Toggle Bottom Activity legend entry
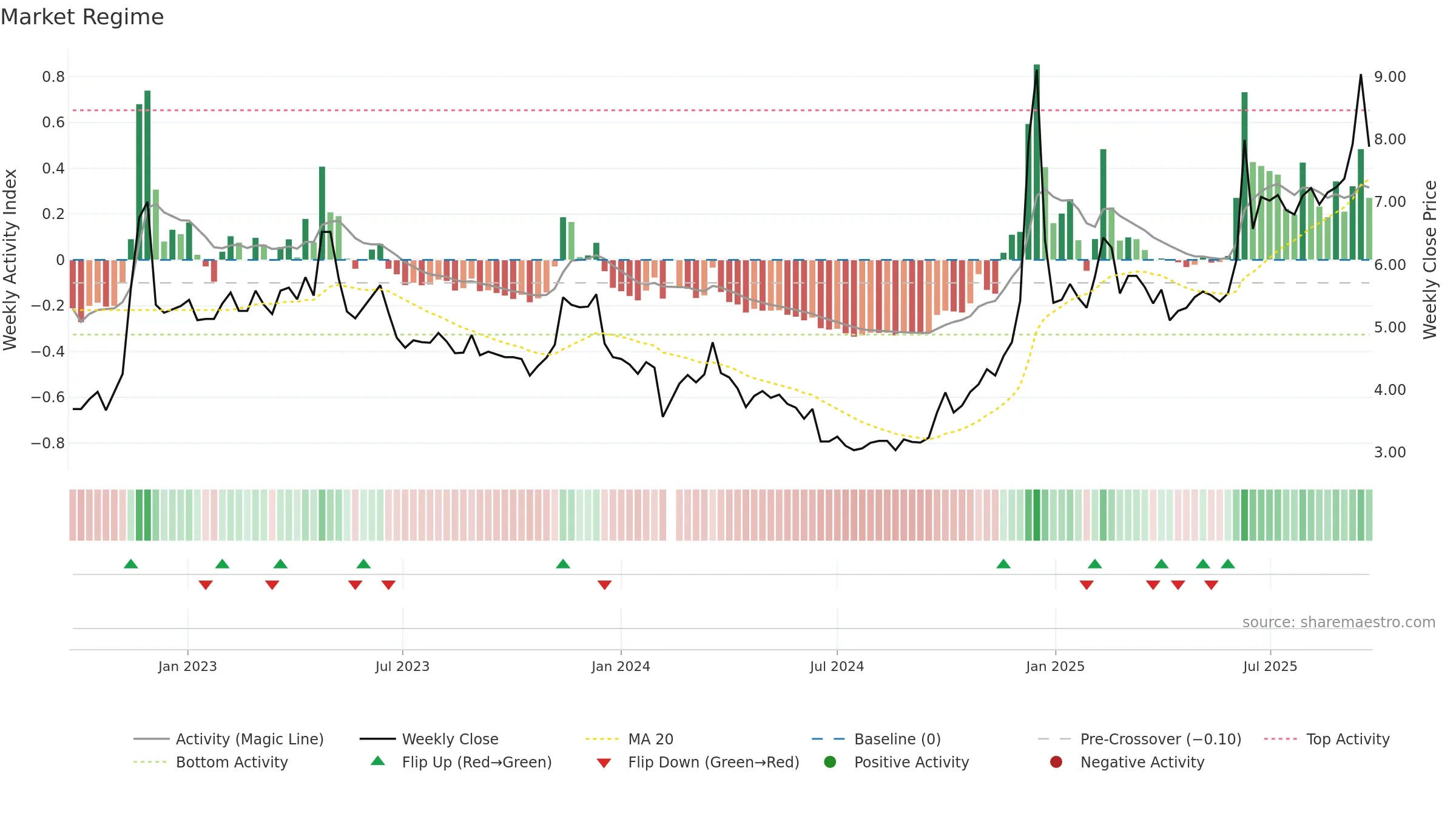This screenshot has width=1456, height=819. (211, 762)
